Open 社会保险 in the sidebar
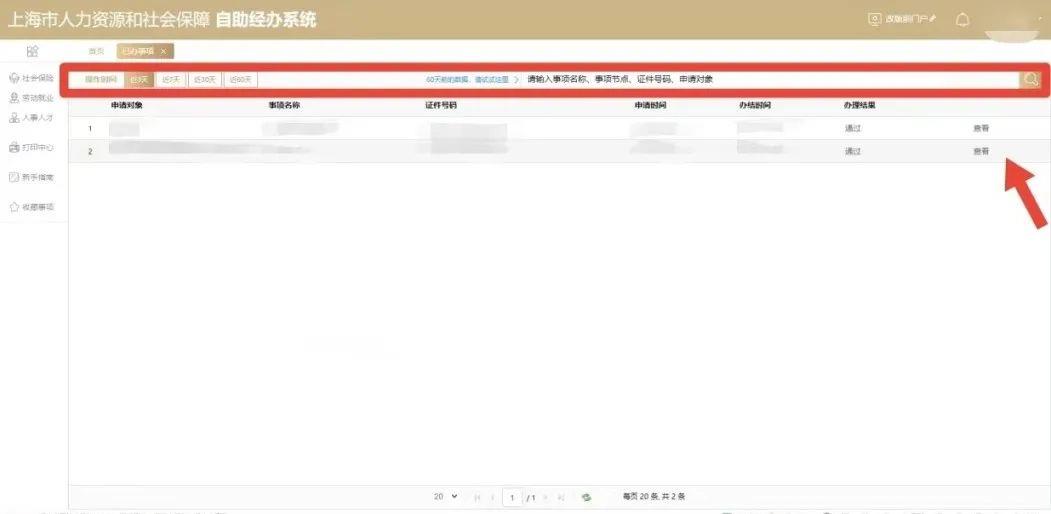 (32, 78)
